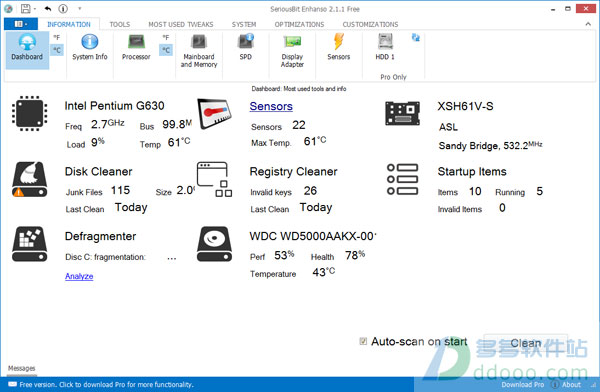Click the Disk Cleaner heading
Viewport: 600px width, 392px height.
coord(98,172)
